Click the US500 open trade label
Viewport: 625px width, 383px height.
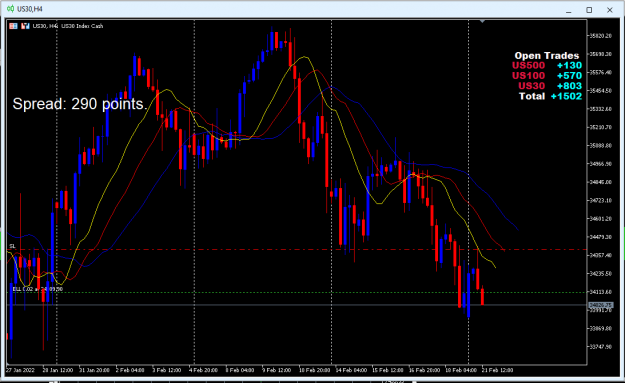point(528,65)
